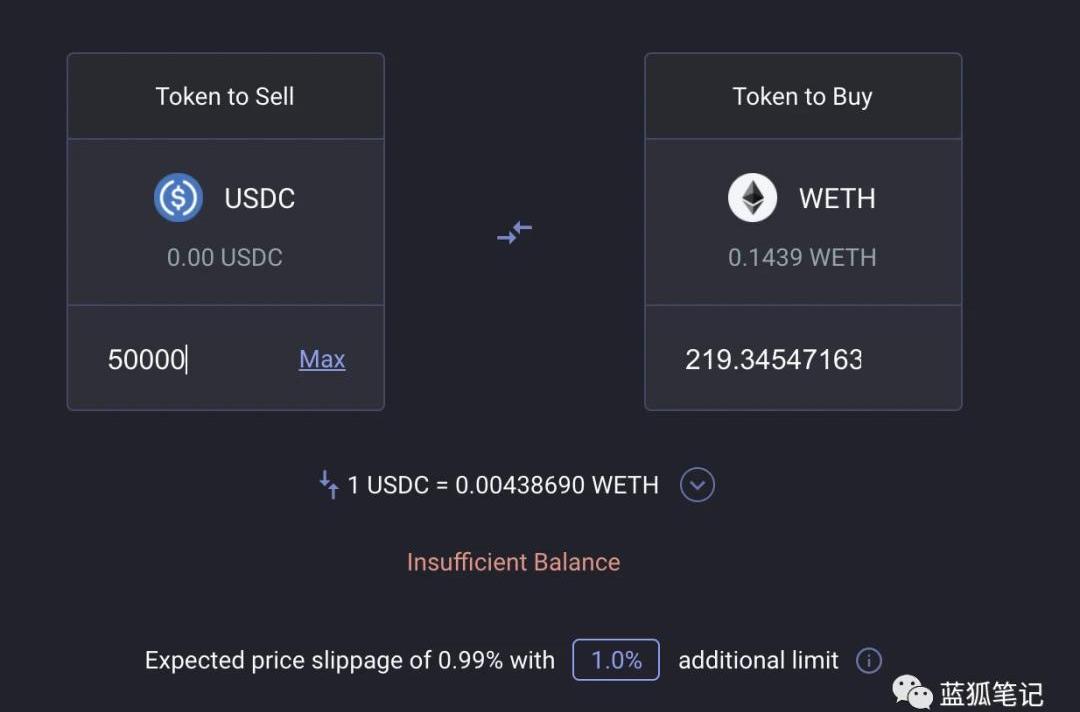Click the Token to Sell header
This screenshot has height=712, width=1080.
click(x=225, y=96)
